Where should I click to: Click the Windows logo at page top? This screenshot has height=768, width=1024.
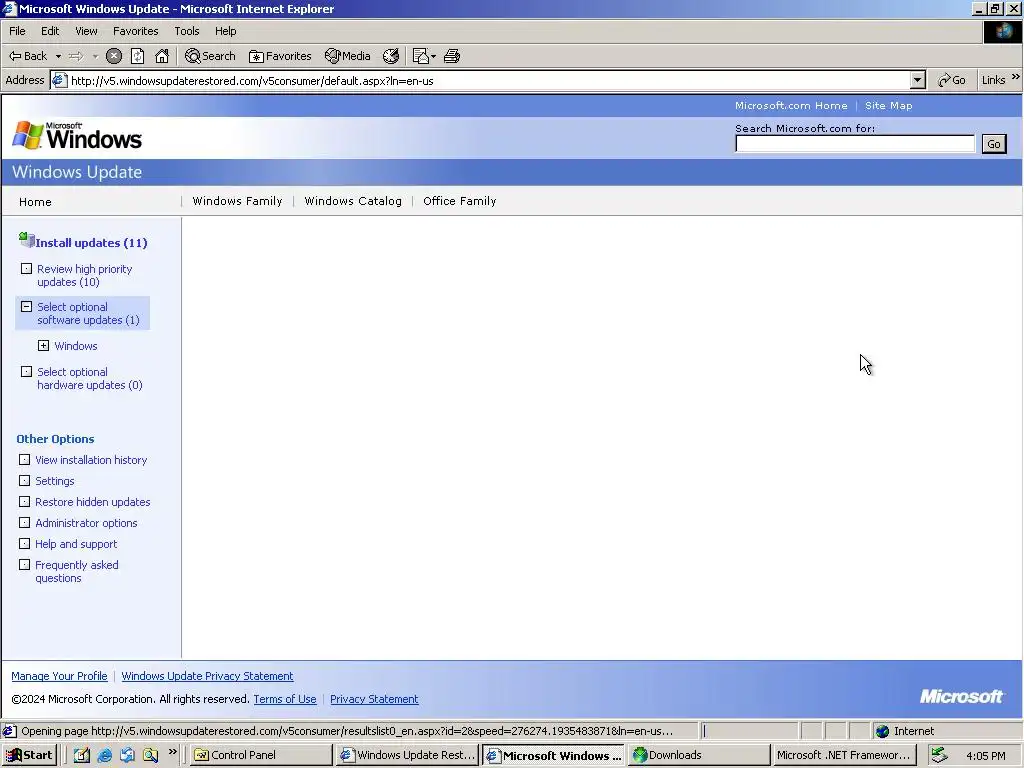pos(77,136)
